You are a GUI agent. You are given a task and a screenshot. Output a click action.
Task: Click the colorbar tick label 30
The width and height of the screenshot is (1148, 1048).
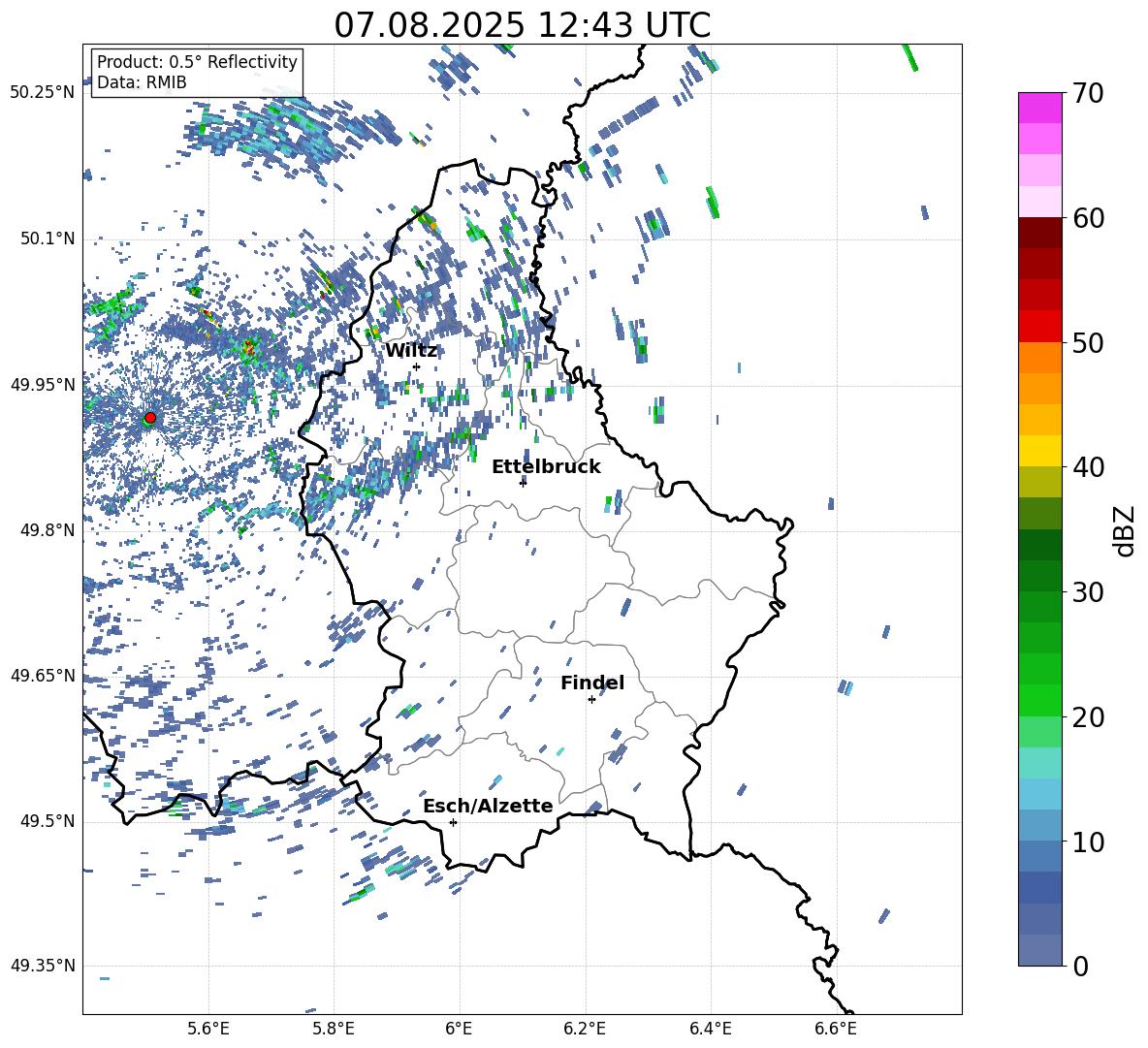click(1089, 592)
